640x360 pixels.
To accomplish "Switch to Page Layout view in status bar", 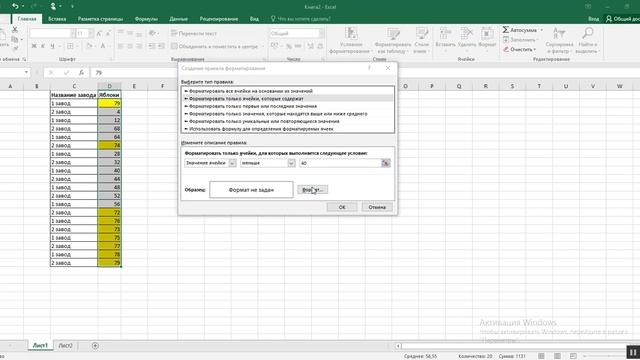I will click(x=557, y=356).
